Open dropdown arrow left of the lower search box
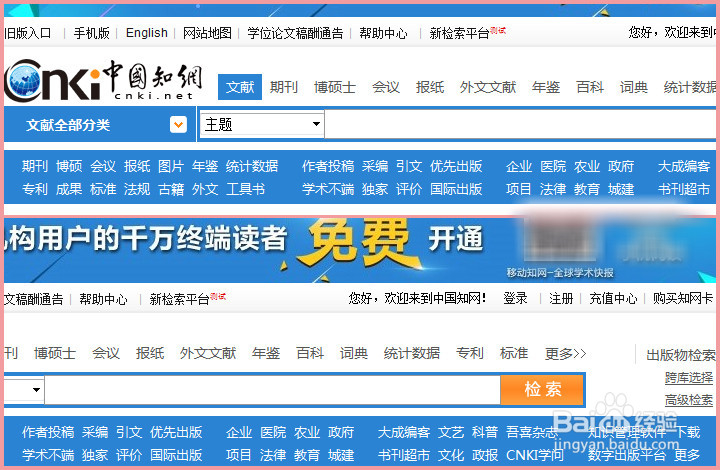Image resolution: width=720 pixels, height=470 pixels. click(36, 390)
